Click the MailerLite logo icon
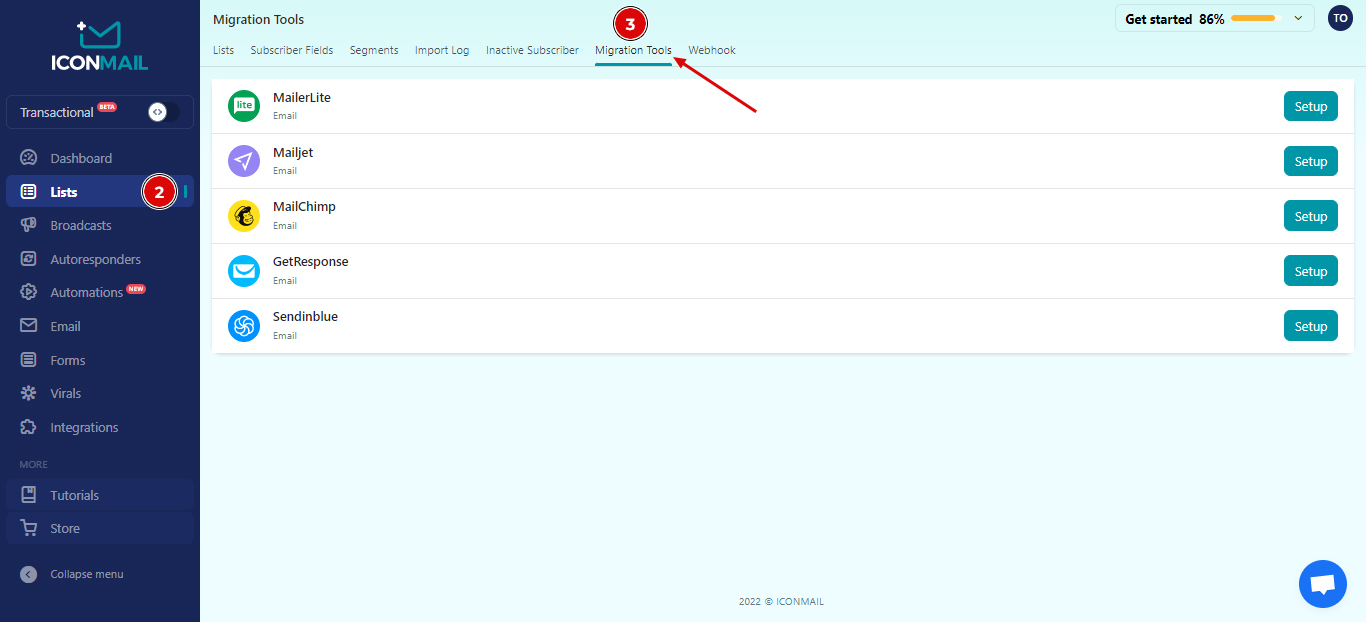 tap(244, 106)
